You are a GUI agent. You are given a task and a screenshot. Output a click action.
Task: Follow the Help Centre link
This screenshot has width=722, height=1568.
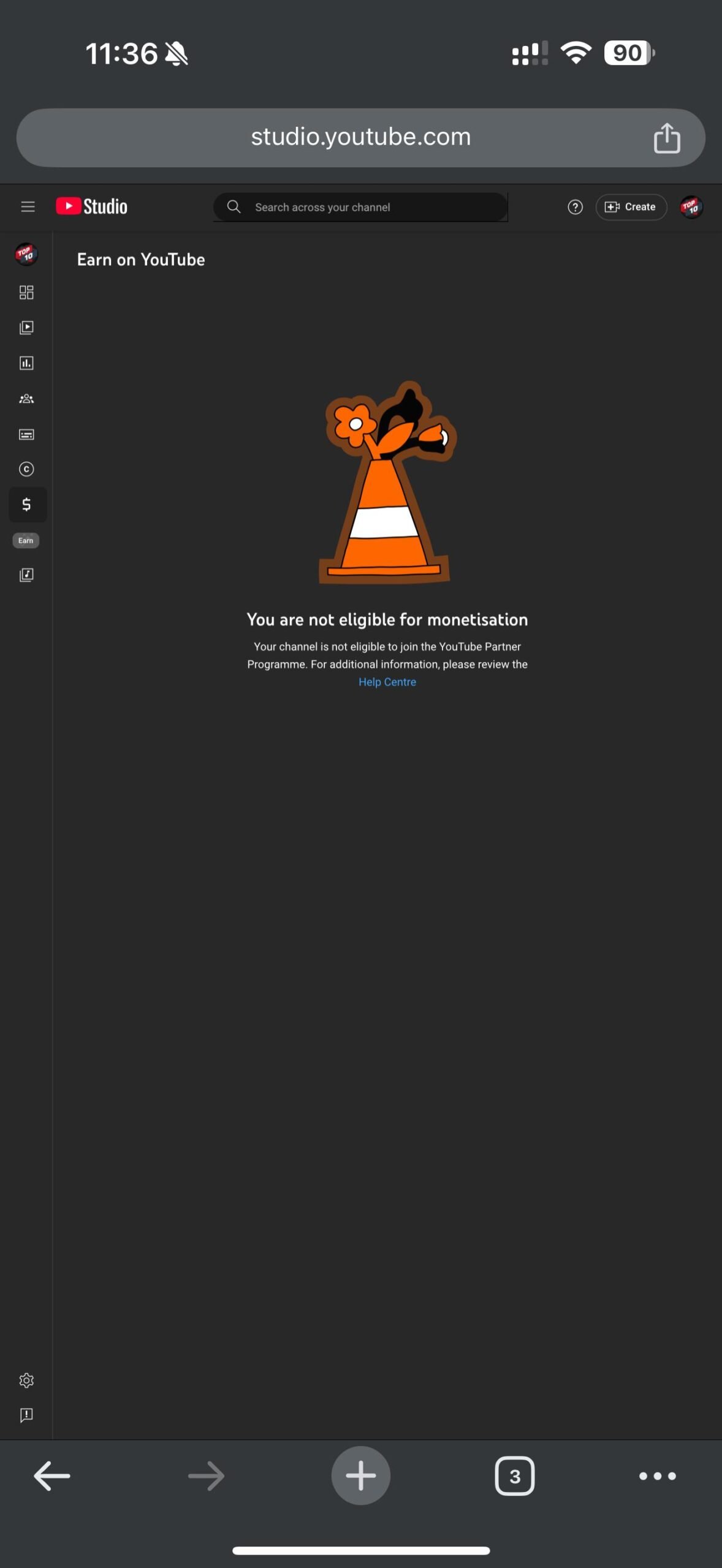[x=387, y=682]
